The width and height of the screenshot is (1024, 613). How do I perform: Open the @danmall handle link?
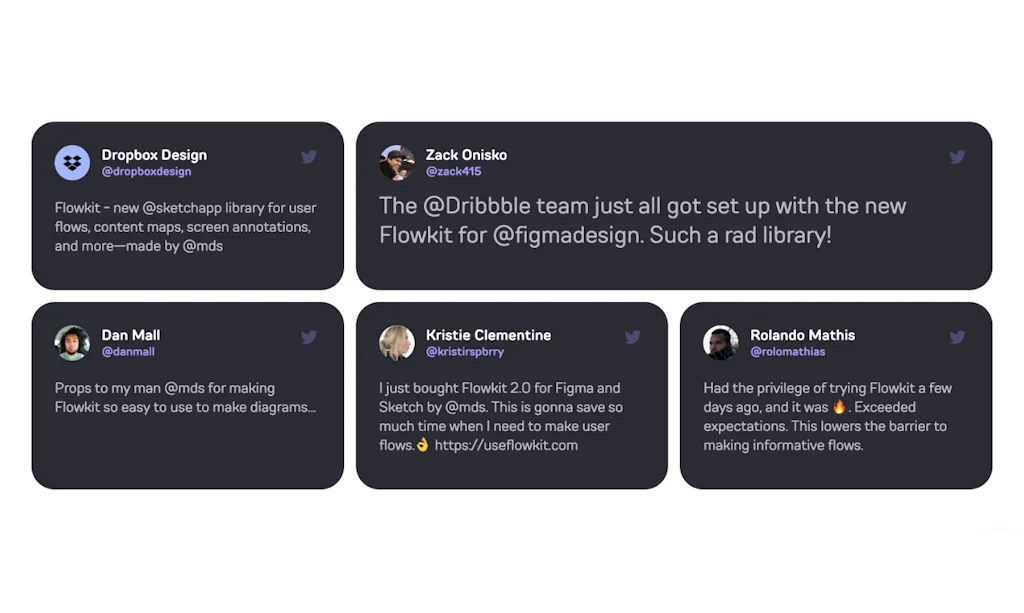(x=128, y=352)
